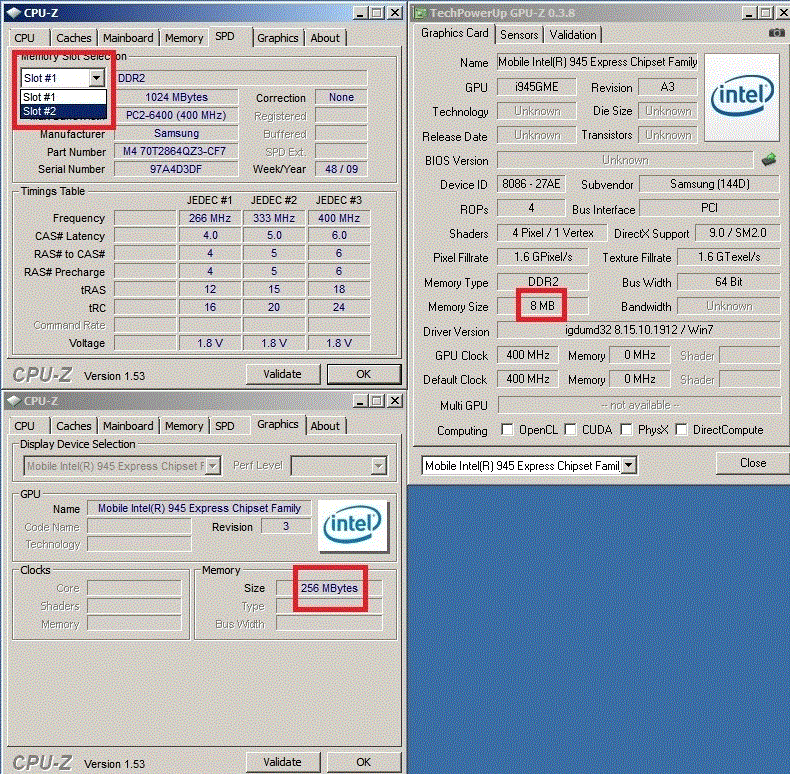Screen dimensions: 790x774
Task: Click the 256 MBytes memory size value
Action: 329,588
